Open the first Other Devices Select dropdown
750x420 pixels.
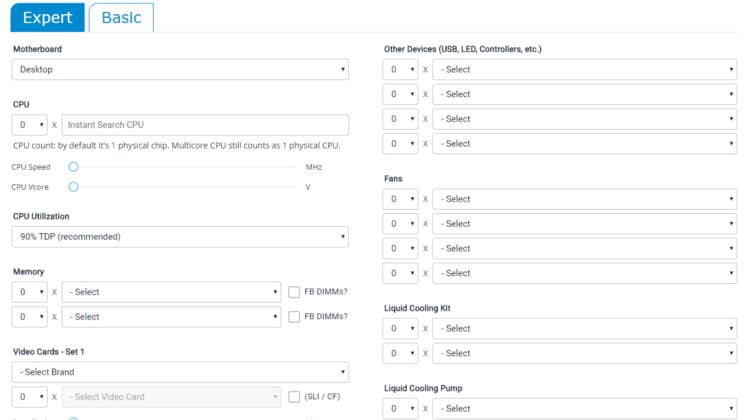point(585,69)
